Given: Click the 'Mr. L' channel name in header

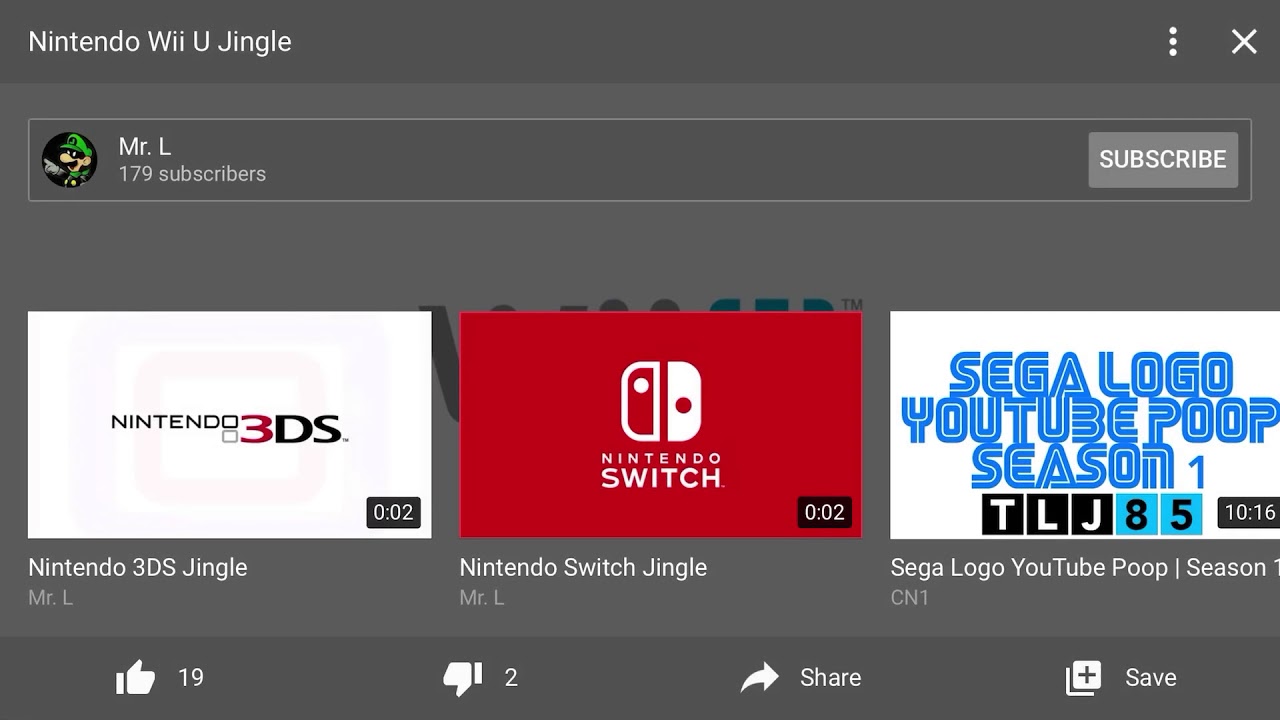Looking at the screenshot, I should [x=145, y=146].
